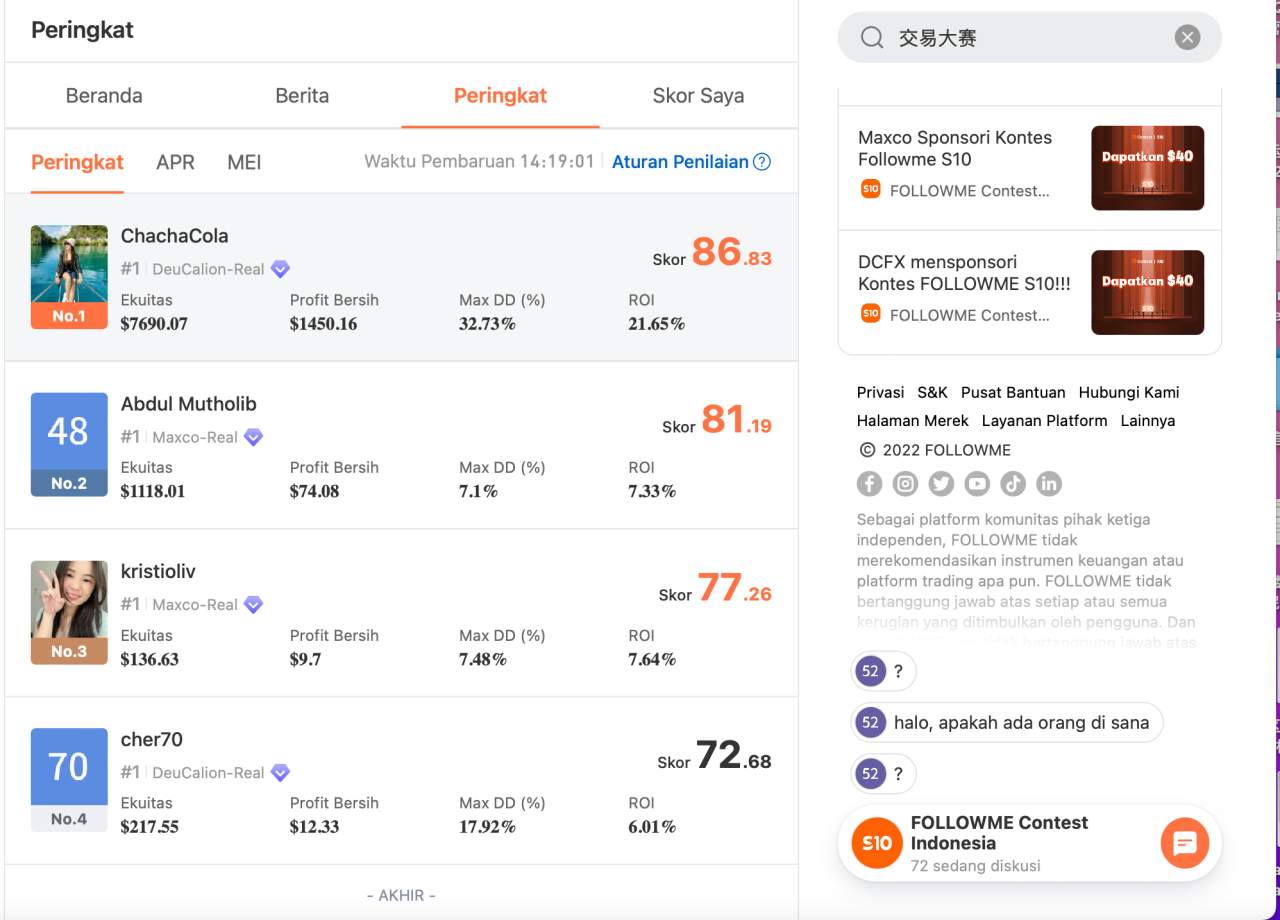The height and width of the screenshot is (920, 1280).
Task: Click the 'Waktu Pembaruan 14:19:01' timestamp
Action: pyautogui.click(x=479, y=162)
